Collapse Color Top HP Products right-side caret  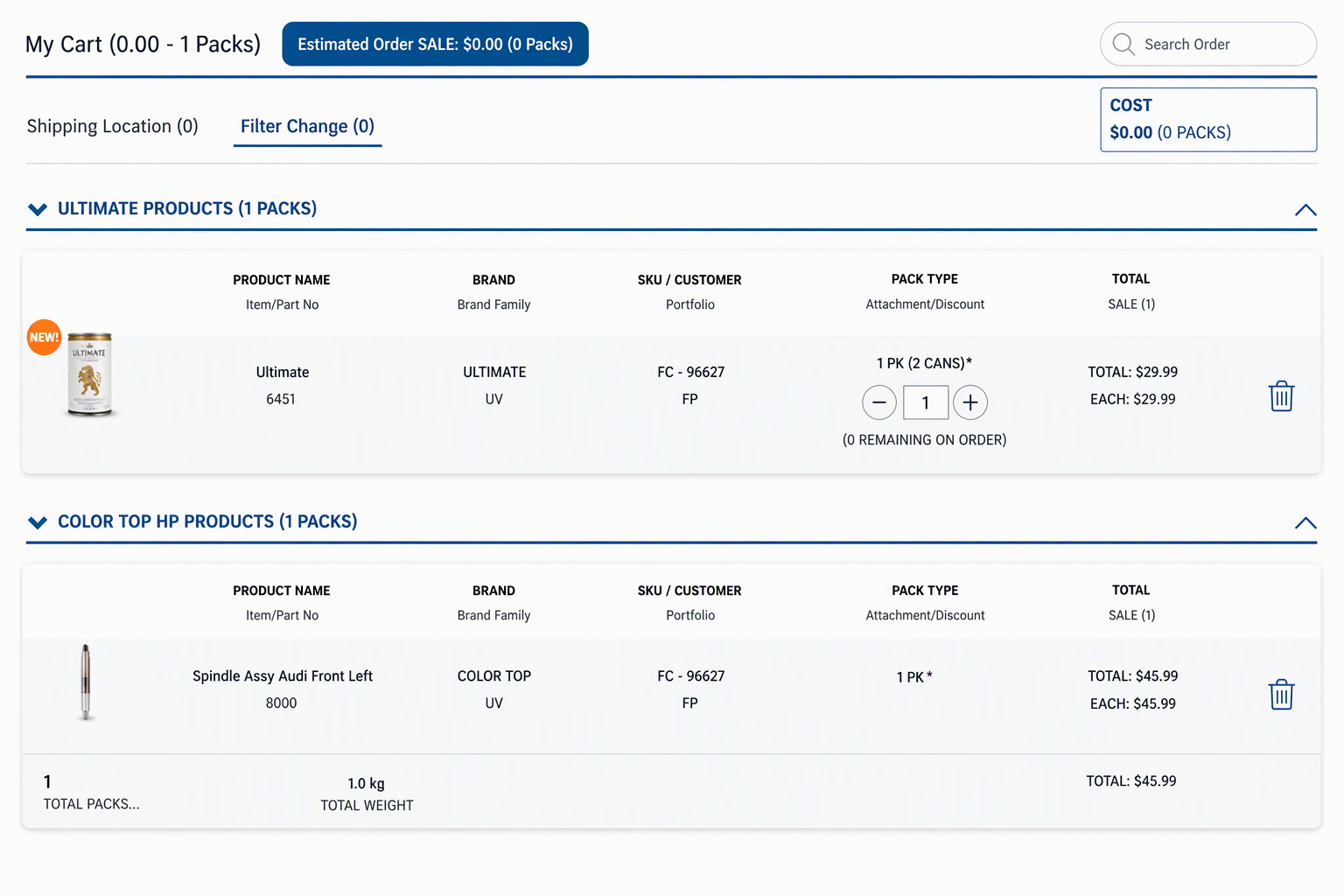(x=1305, y=523)
